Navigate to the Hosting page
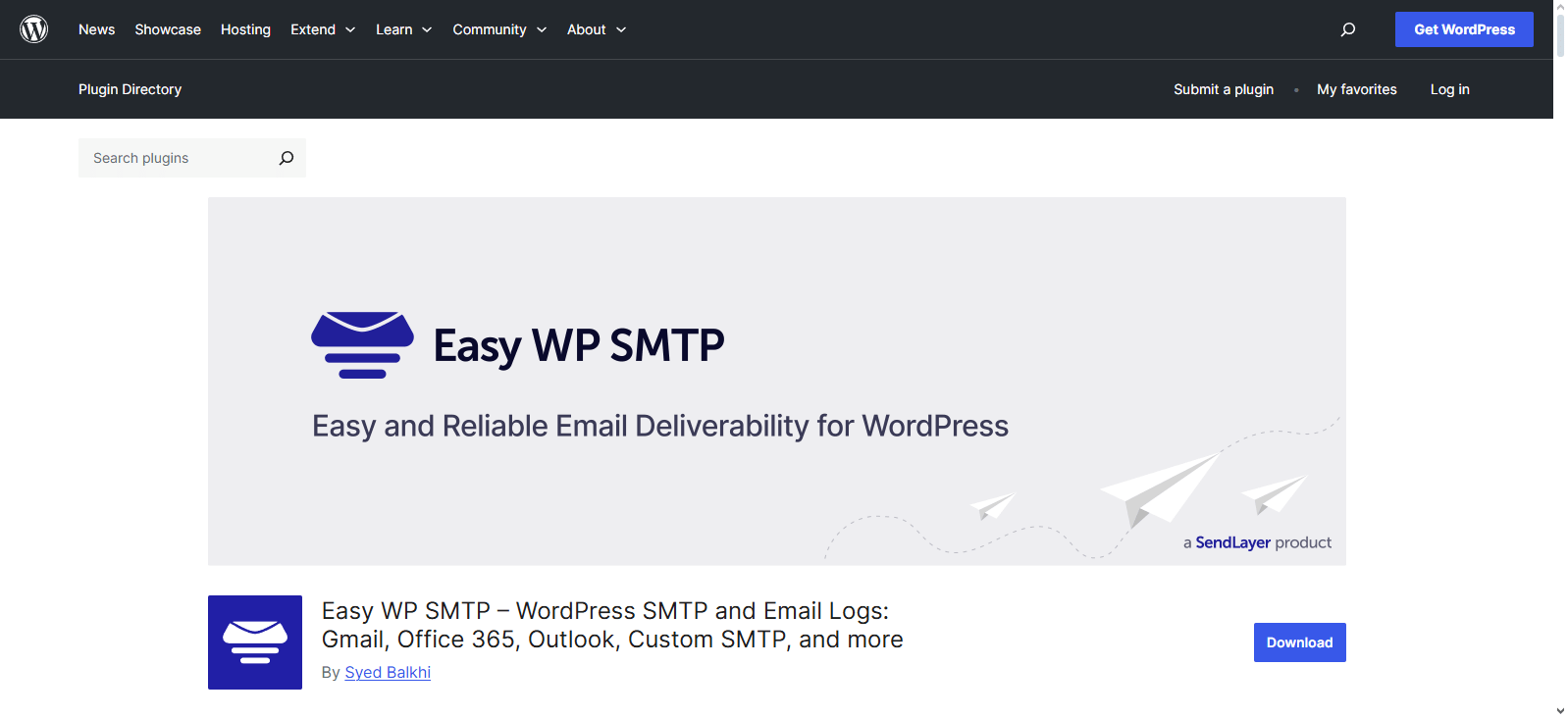Image resolution: width=1568 pixels, height=718 pixels. tap(245, 29)
